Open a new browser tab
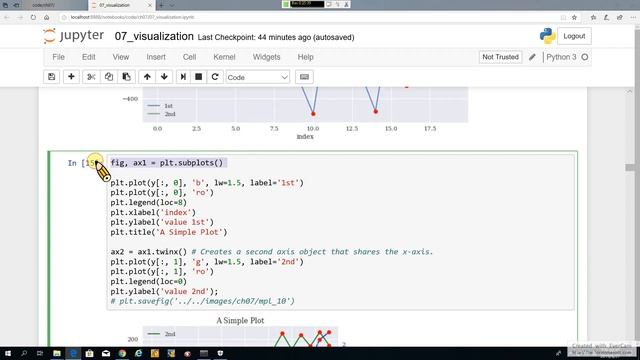 (161, 5)
